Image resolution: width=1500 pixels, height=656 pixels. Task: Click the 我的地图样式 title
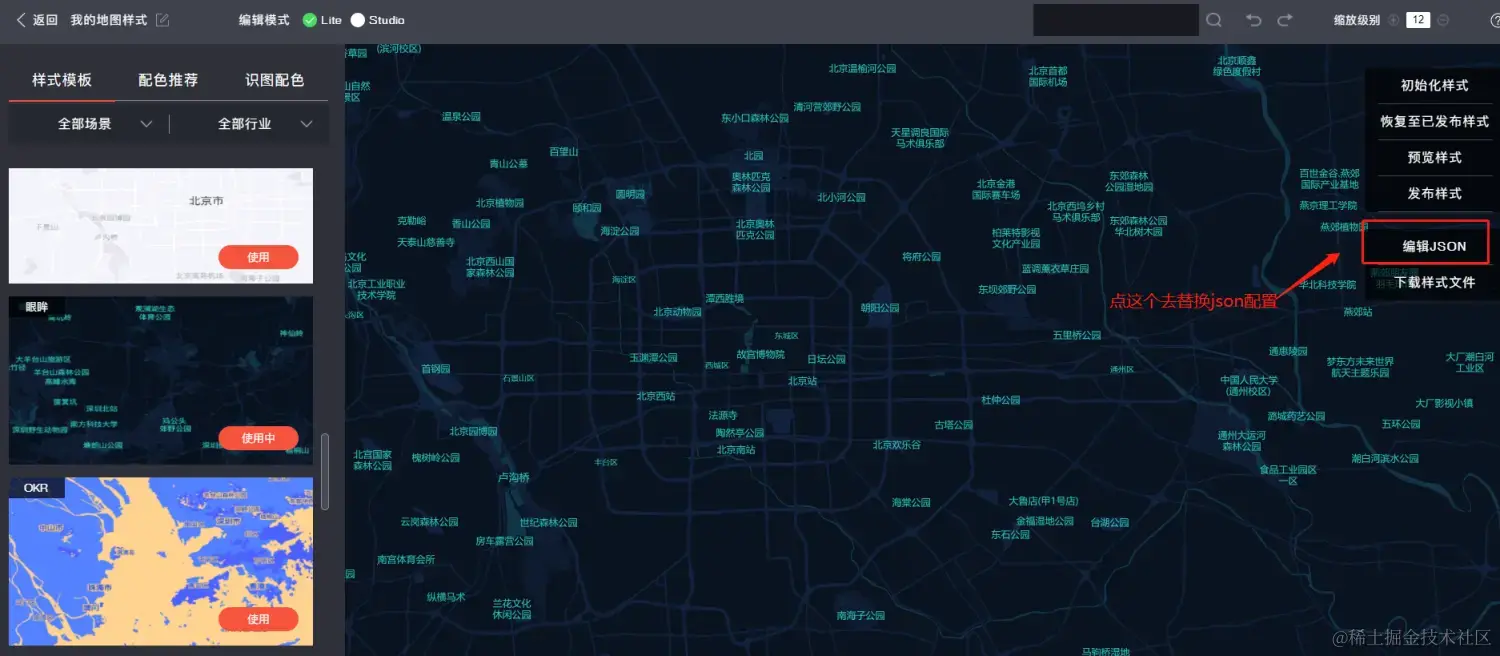pyautogui.click(x=109, y=20)
